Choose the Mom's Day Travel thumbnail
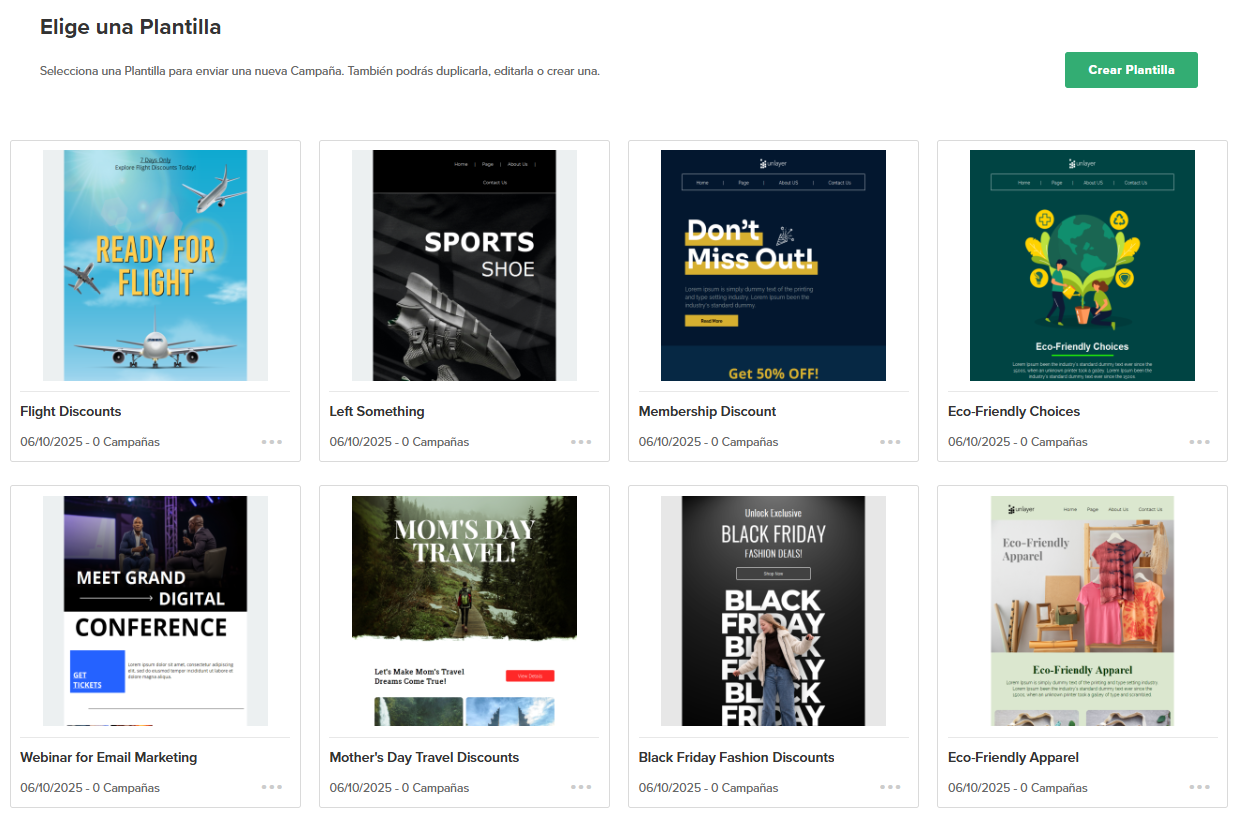 [x=464, y=611]
